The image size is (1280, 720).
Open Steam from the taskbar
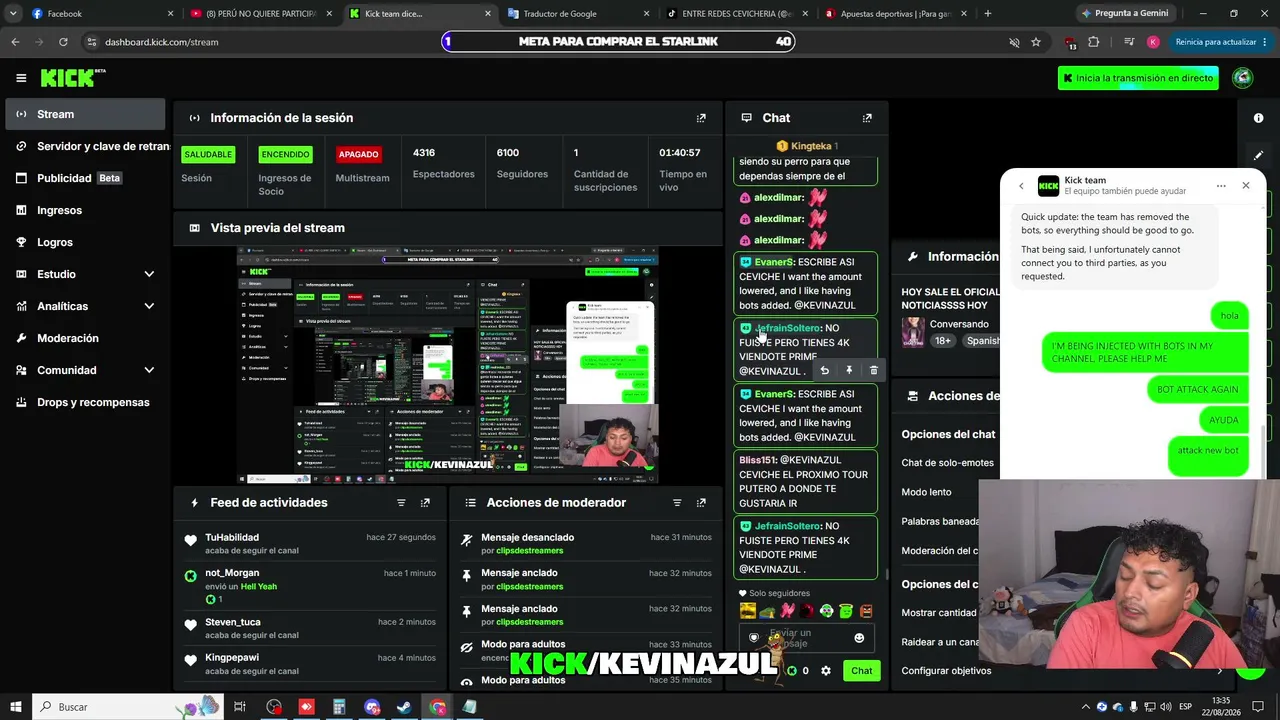(404, 707)
